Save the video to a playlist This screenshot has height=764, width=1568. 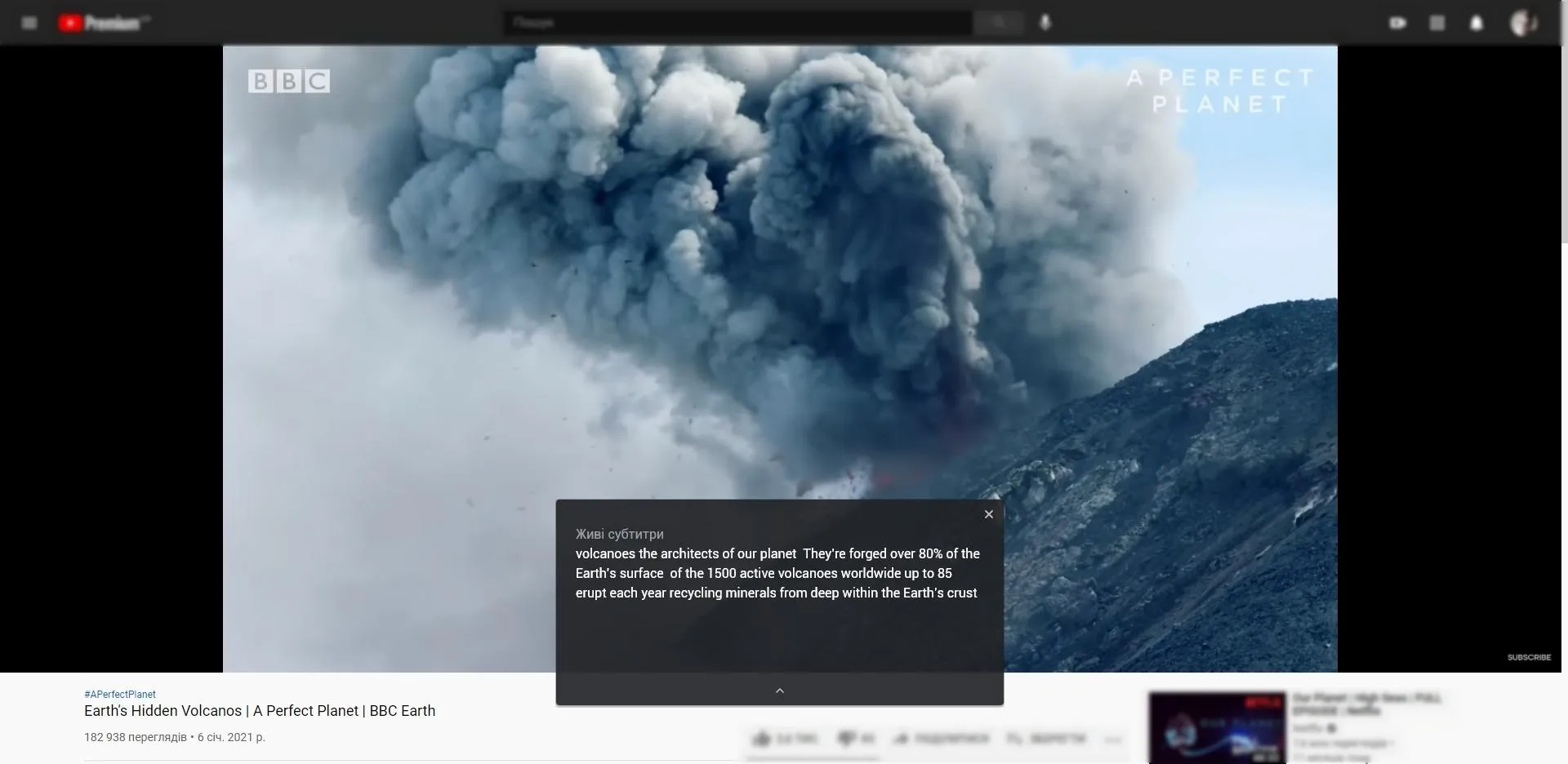(1046, 739)
